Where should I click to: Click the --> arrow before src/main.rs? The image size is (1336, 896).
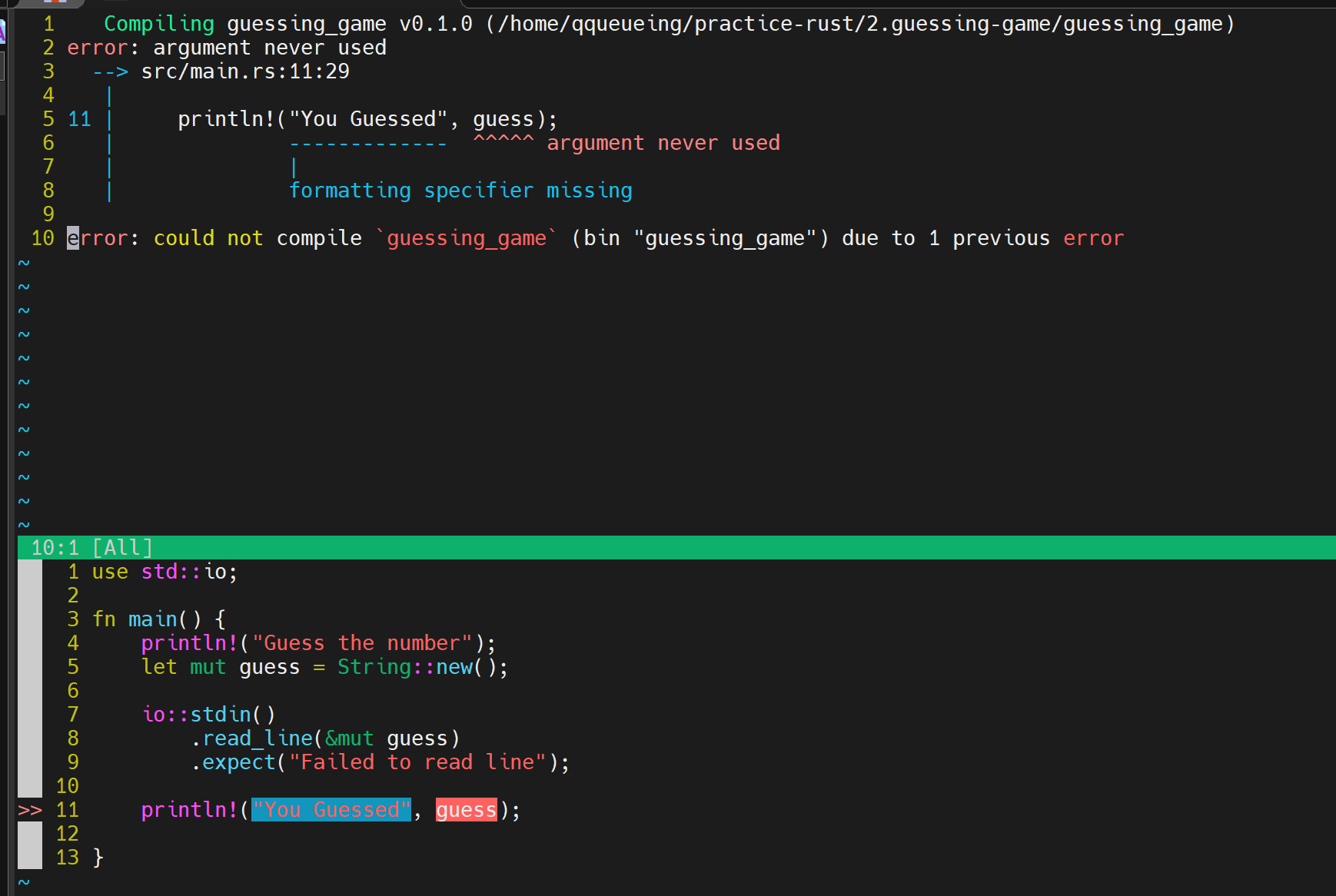coord(110,71)
